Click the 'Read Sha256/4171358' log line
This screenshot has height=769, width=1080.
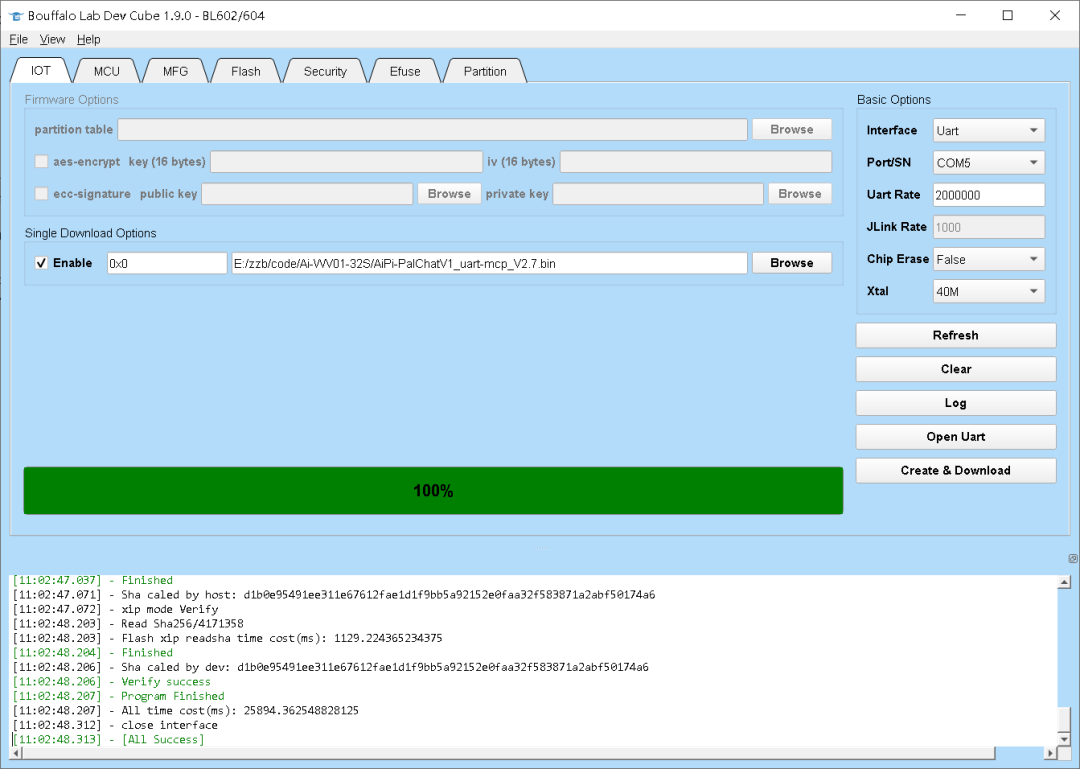pyautogui.click(x=128, y=624)
